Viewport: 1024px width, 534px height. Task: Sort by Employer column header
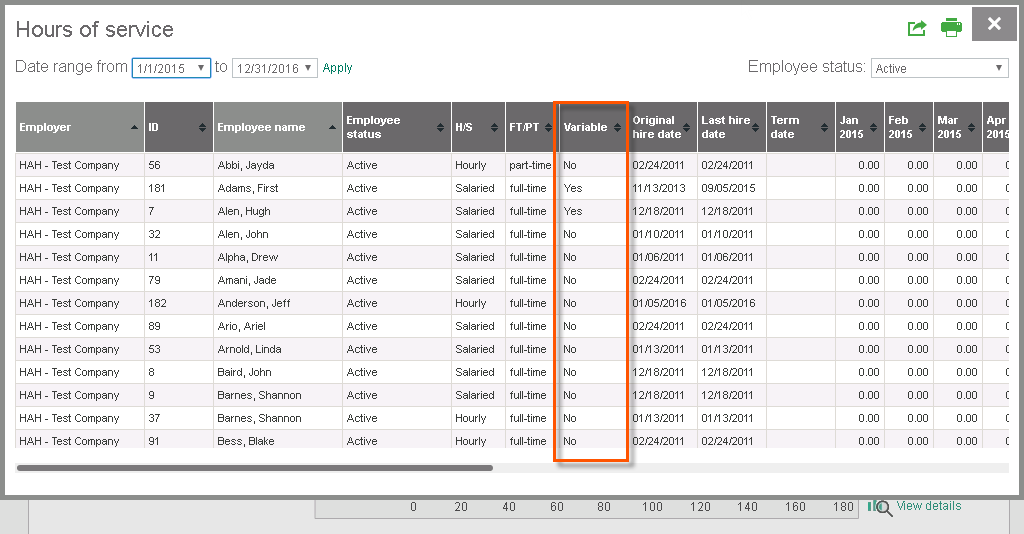[79, 127]
